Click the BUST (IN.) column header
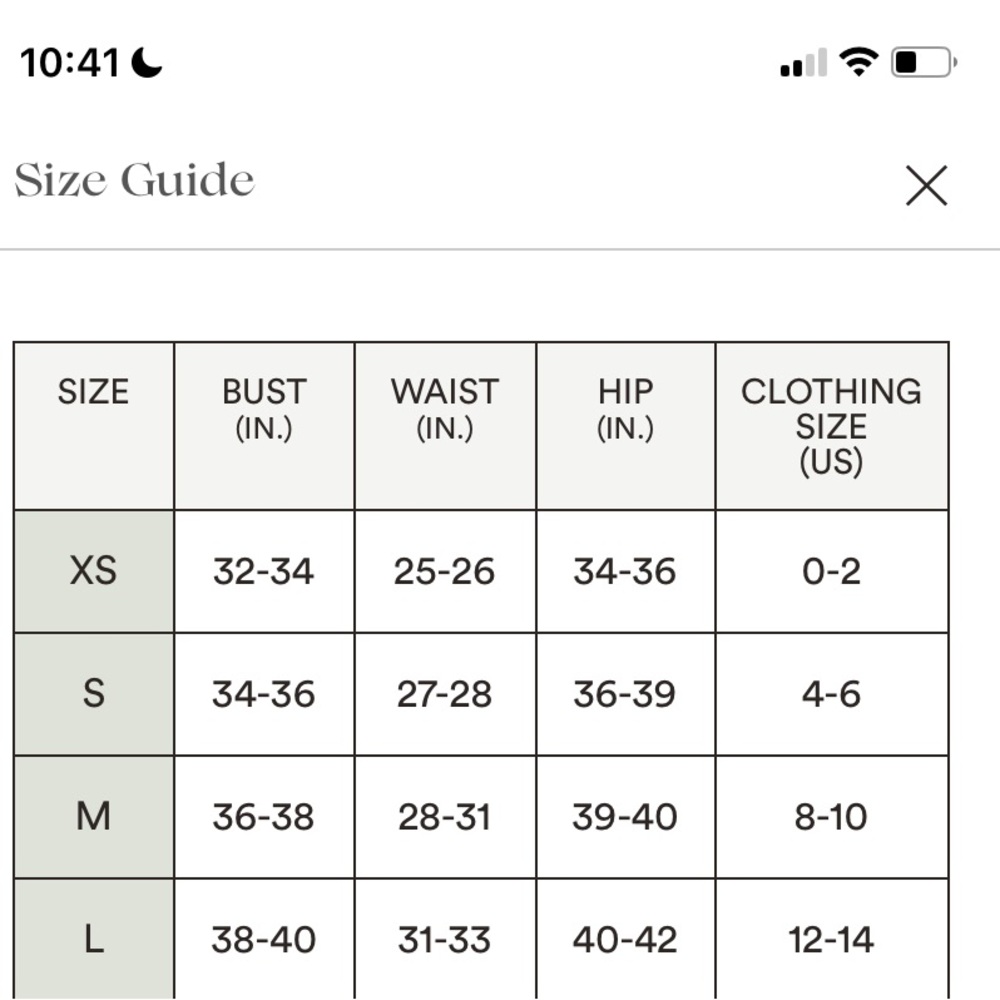 264,425
